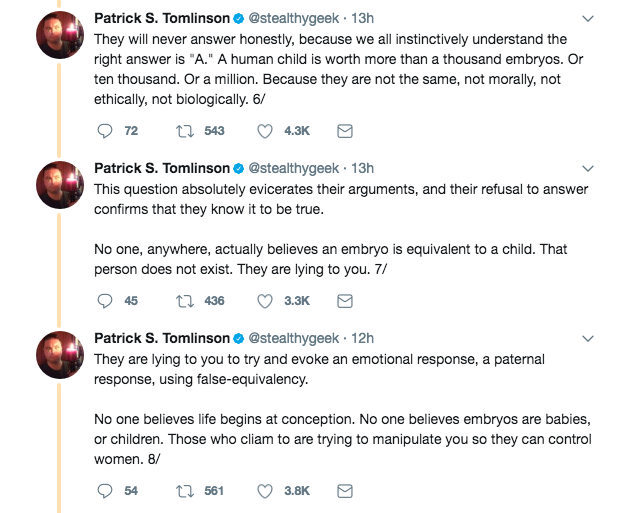Send tweet 6/ via direct message

point(344,131)
